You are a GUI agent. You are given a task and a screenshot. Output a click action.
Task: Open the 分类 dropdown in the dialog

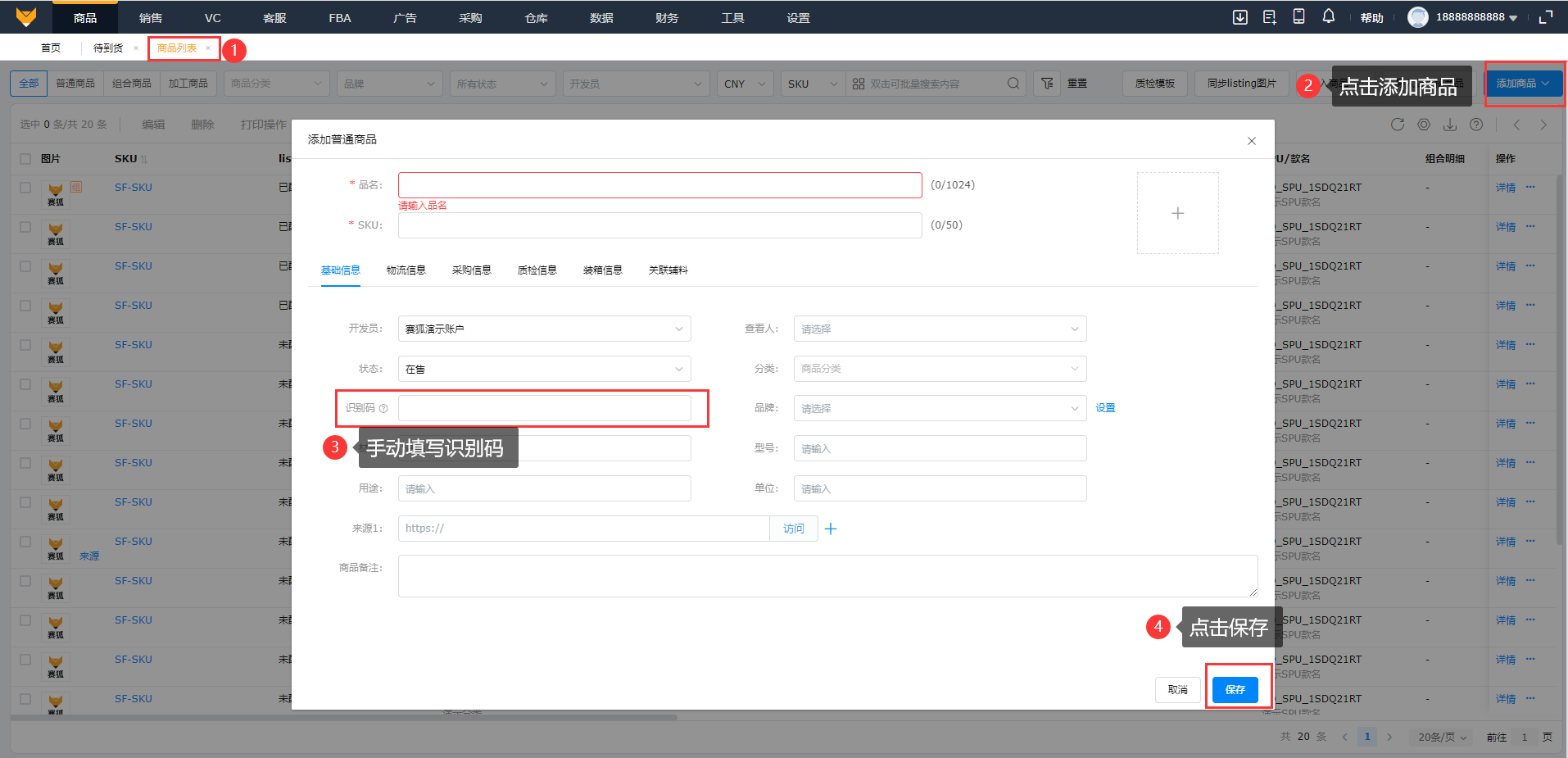[x=940, y=369]
